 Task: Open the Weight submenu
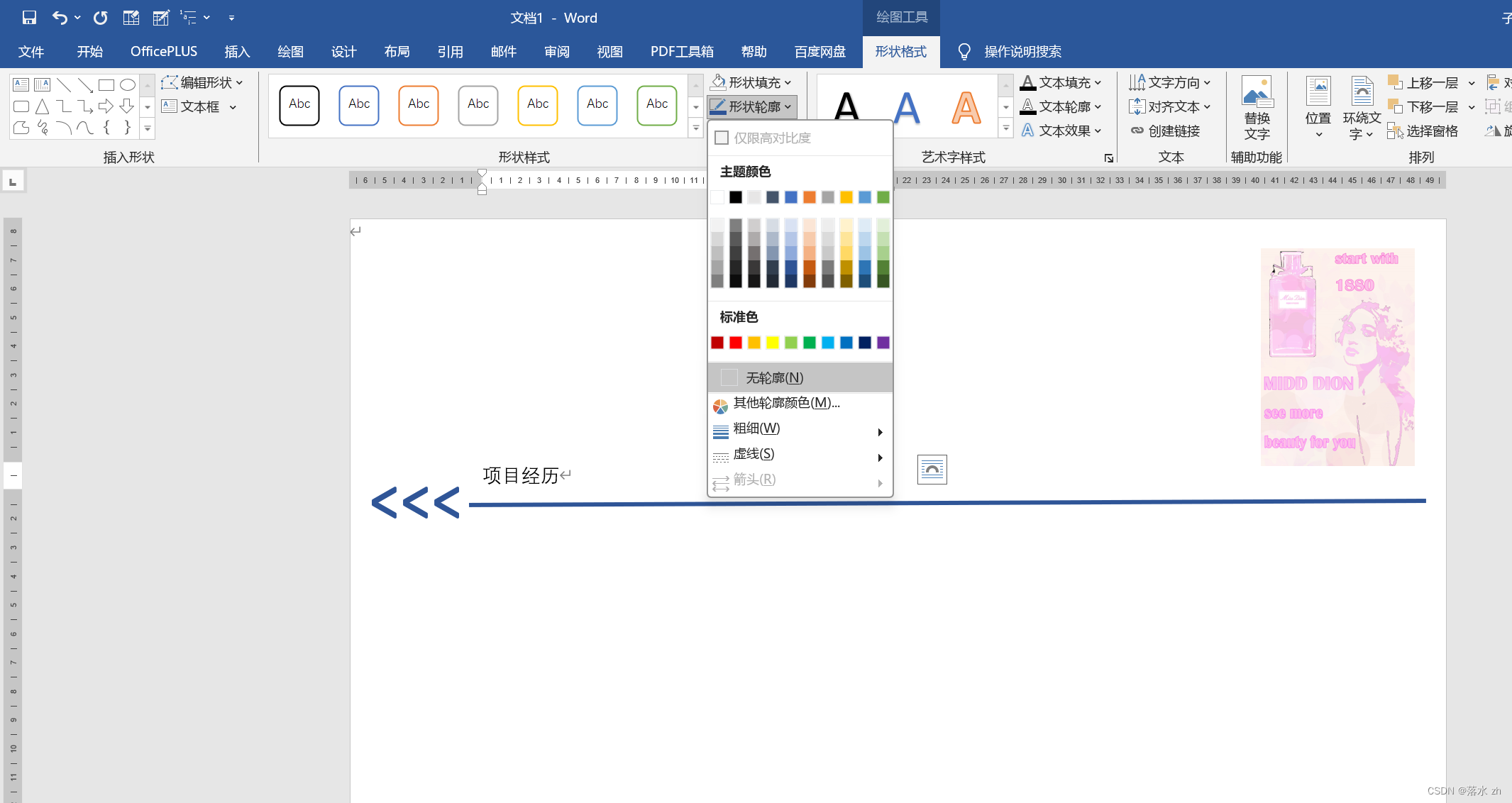point(756,428)
